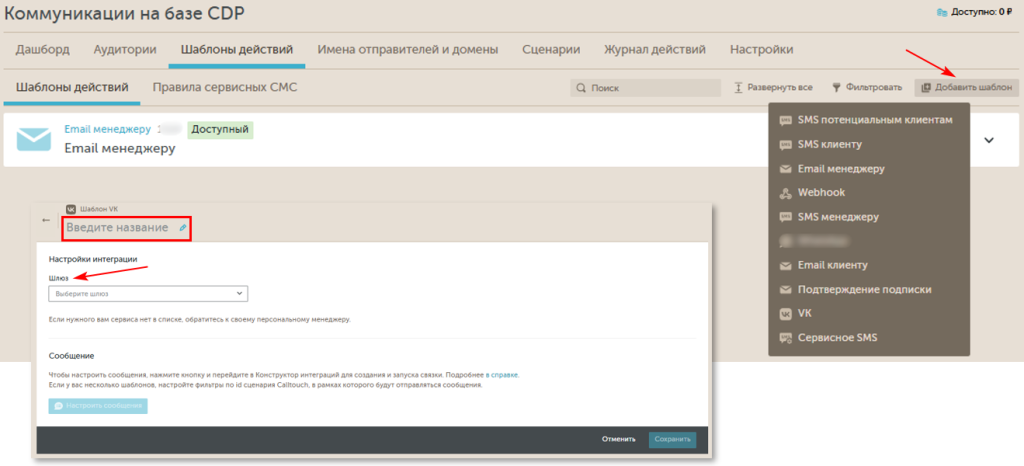Select Сервисное SMS from the template list
This screenshot has height=466, width=1024.
point(838,338)
